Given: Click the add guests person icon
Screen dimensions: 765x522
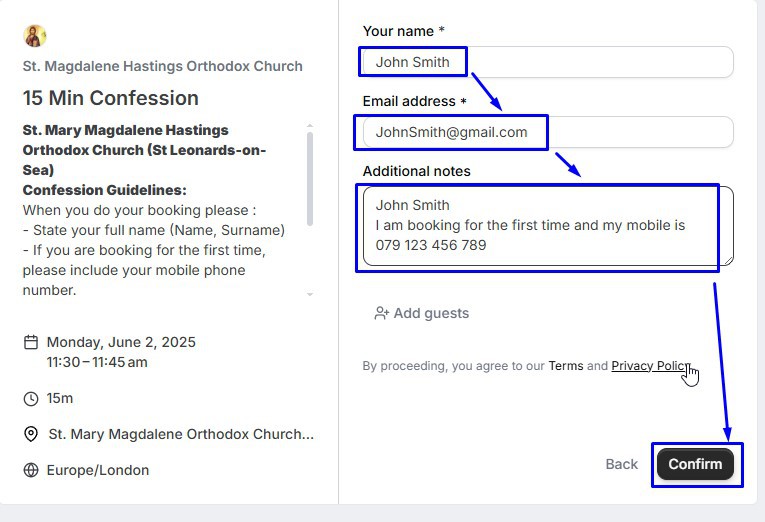Looking at the screenshot, I should [x=381, y=313].
